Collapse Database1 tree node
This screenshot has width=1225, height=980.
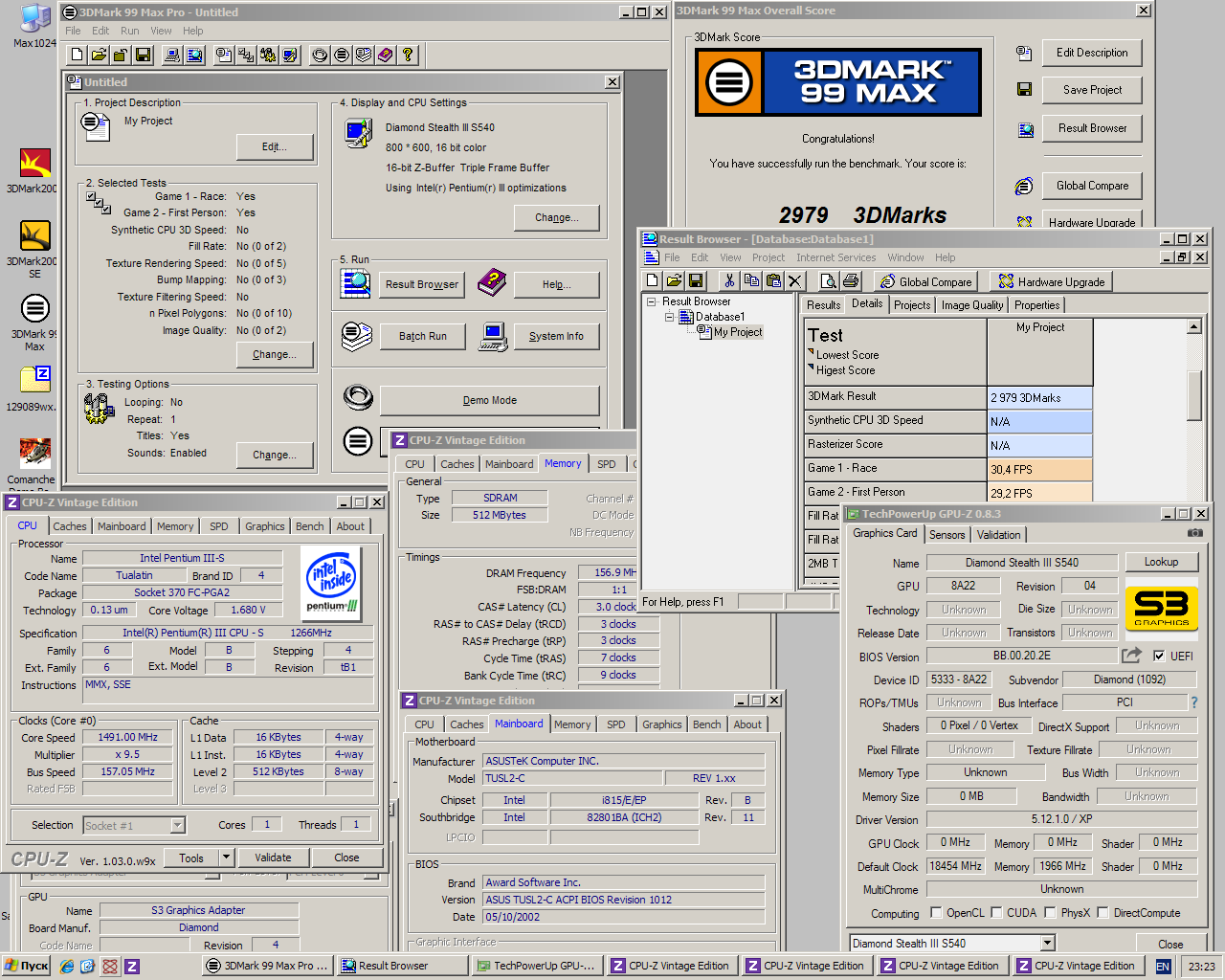(669, 317)
